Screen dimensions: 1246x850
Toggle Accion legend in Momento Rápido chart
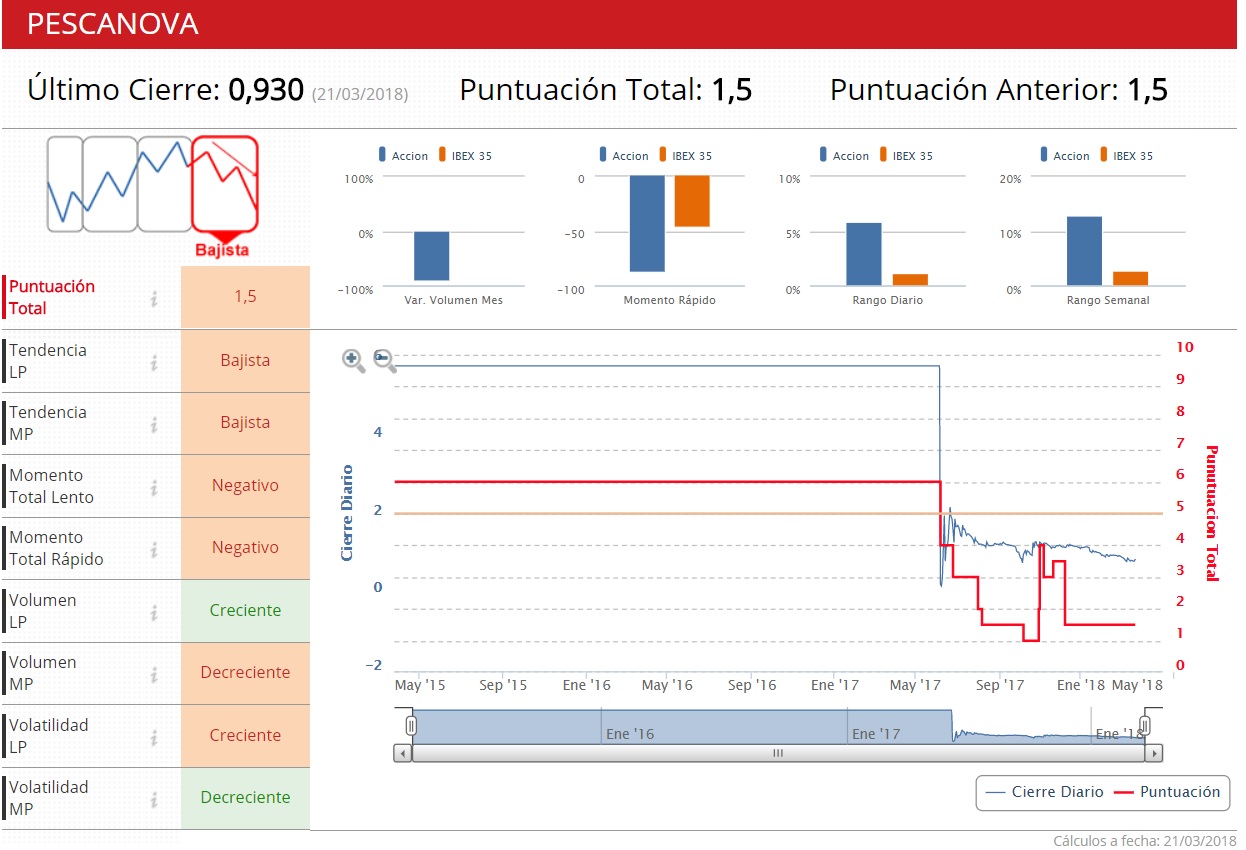coord(624,155)
